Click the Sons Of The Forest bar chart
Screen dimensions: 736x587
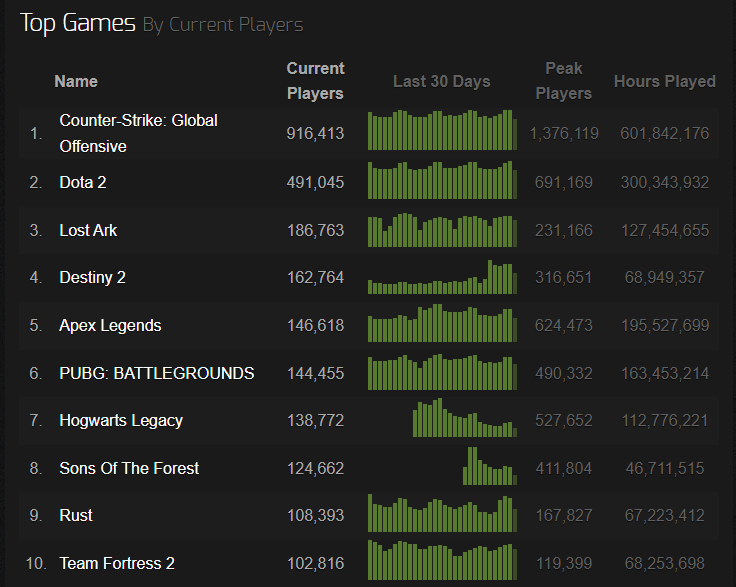click(x=490, y=466)
